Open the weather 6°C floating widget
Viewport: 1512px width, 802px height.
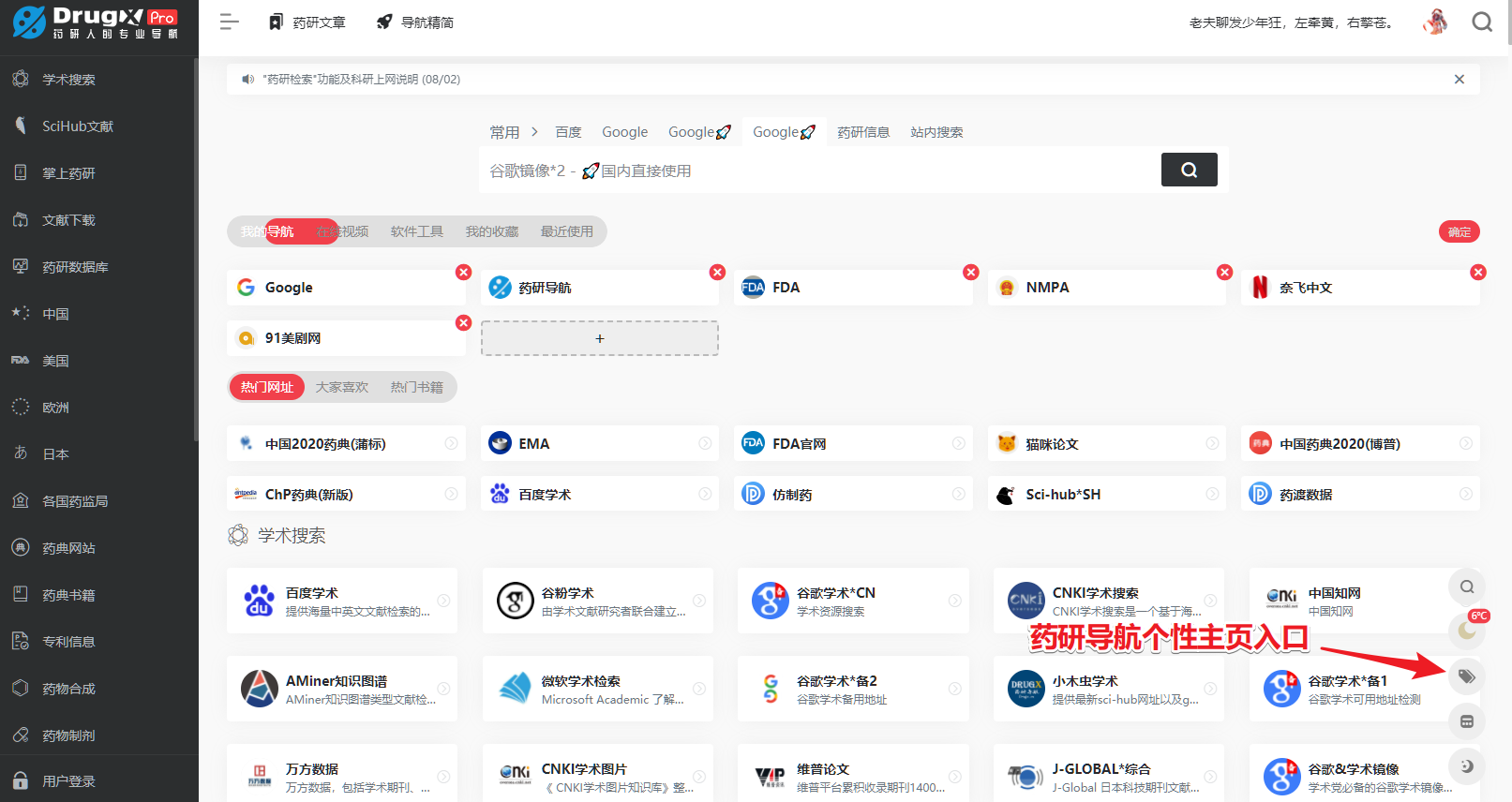tap(1469, 629)
